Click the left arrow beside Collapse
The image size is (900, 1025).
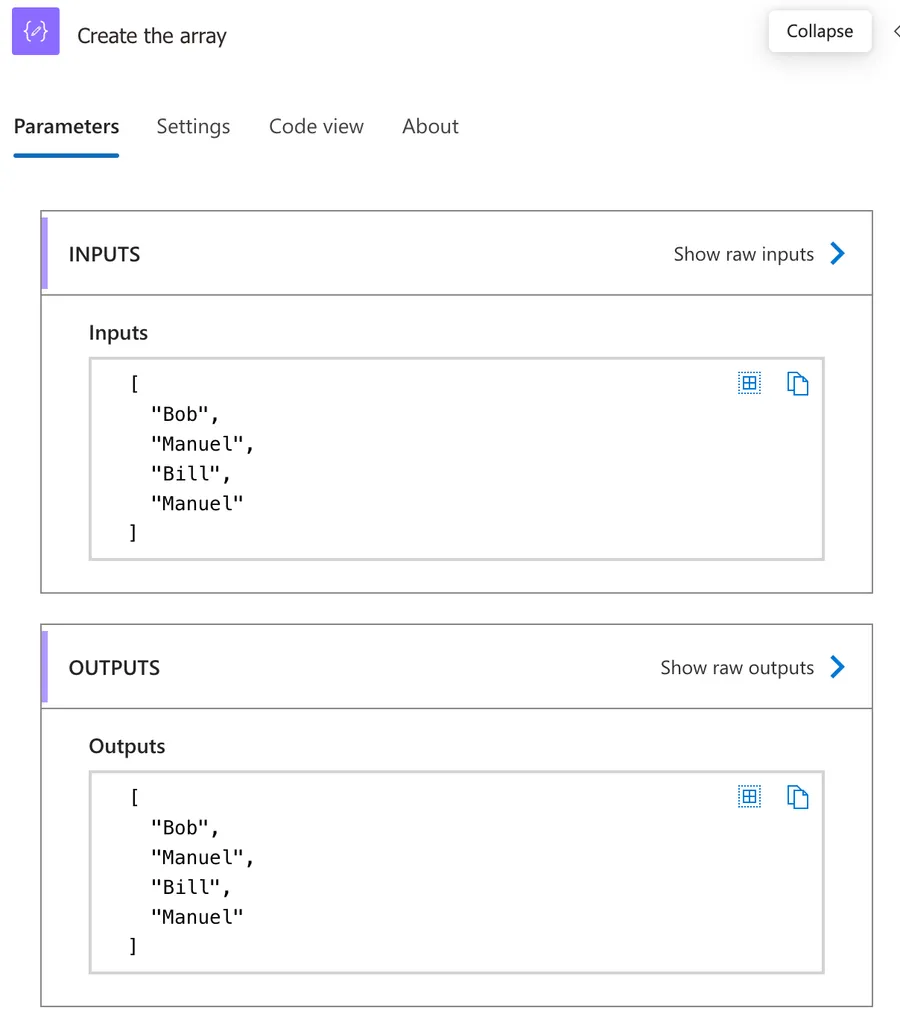tap(894, 31)
